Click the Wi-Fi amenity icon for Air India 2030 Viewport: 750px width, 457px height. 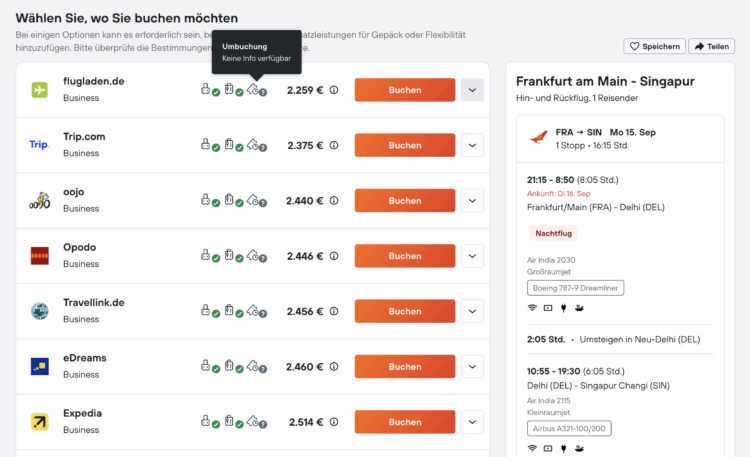click(532, 307)
